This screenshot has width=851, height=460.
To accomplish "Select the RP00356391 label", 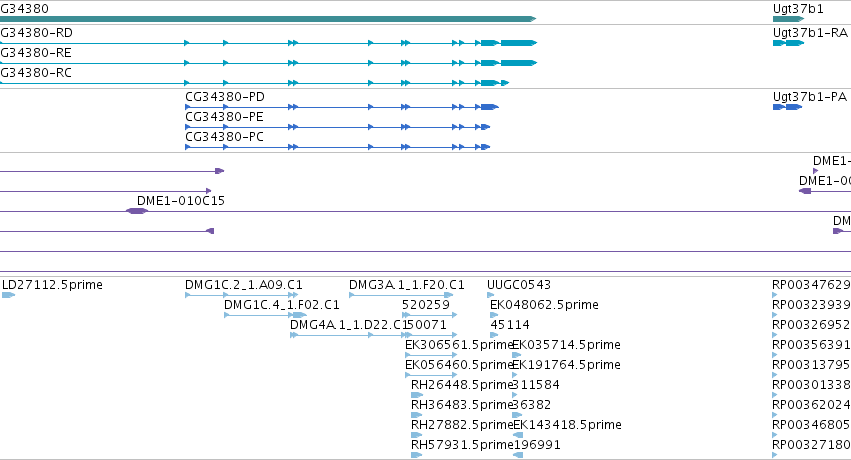I will [811, 345].
